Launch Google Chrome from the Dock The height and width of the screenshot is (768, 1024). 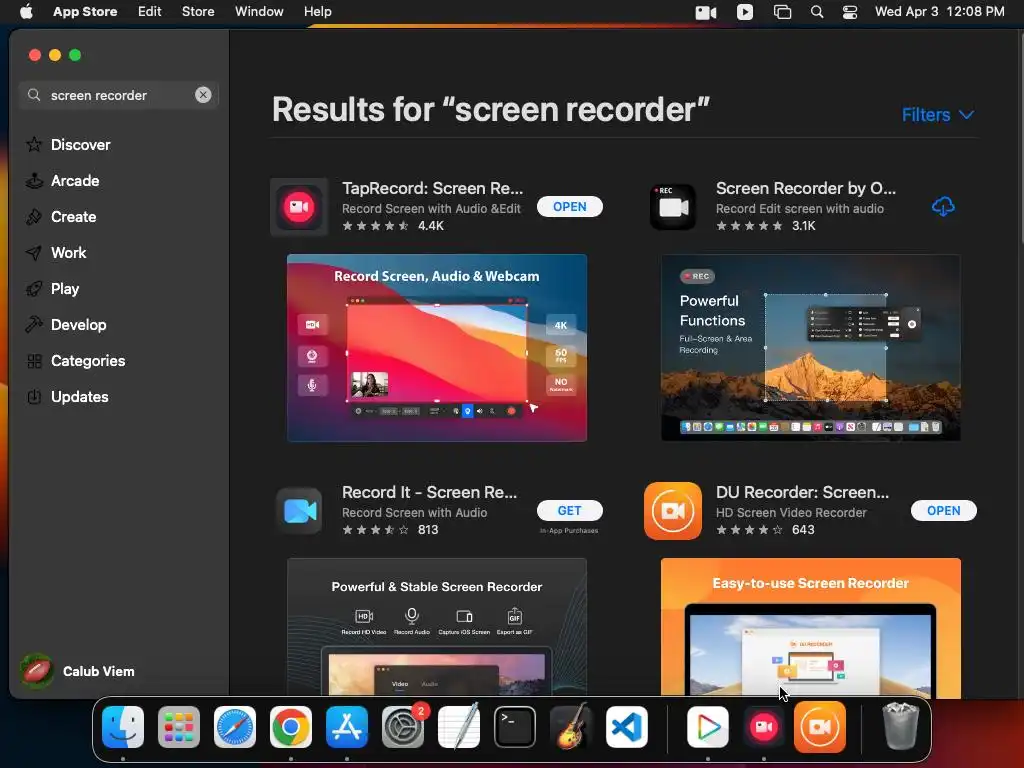291,727
